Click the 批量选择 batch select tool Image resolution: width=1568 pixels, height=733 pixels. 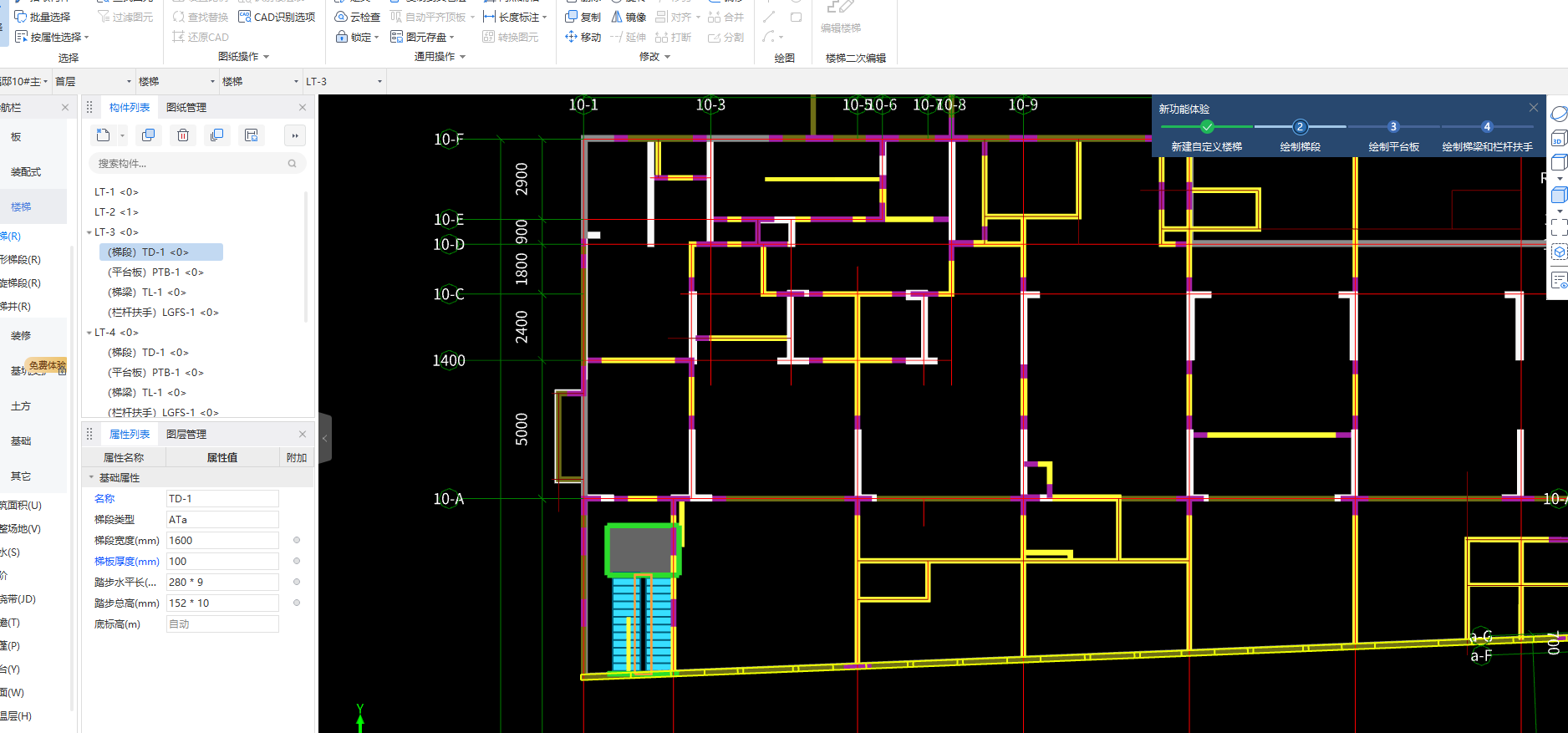pyautogui.click(x=43, y=17)
